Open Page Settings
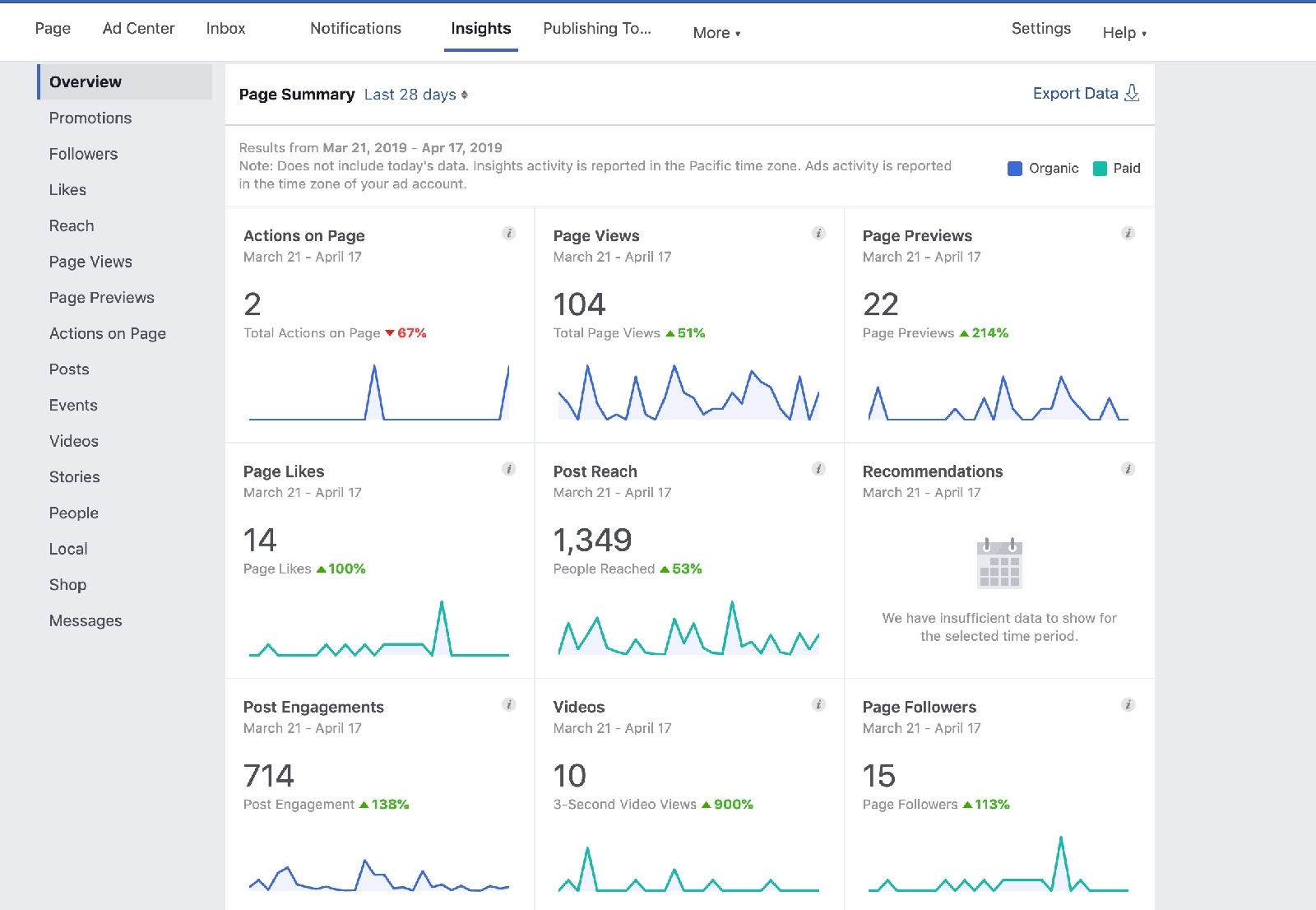Image resolution: width=1316 pixels, height=910 pixels. click(x=1040, y=28)
